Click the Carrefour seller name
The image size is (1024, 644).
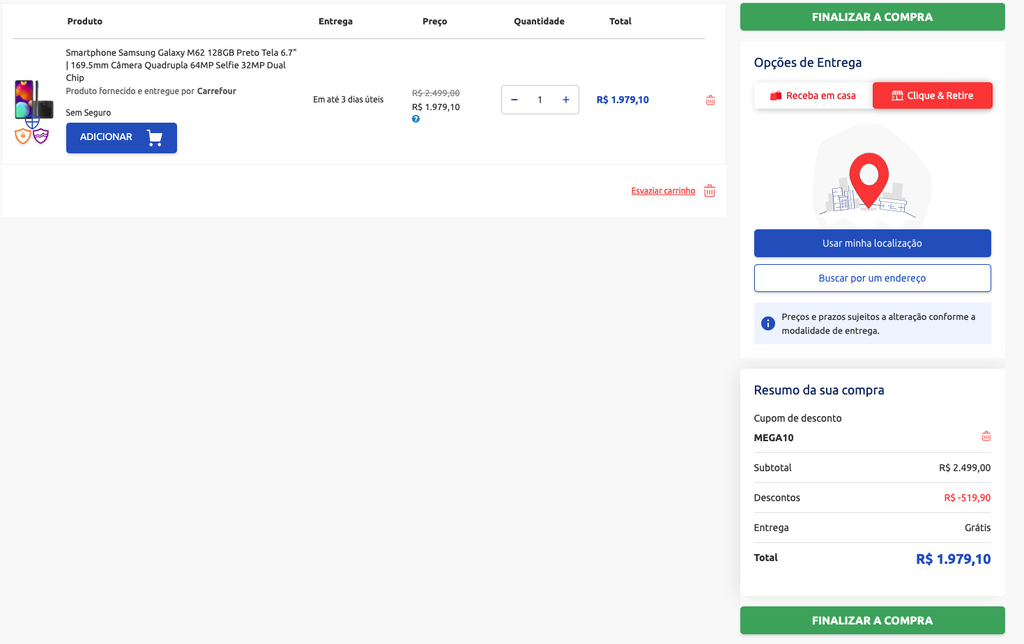[217, 91]
